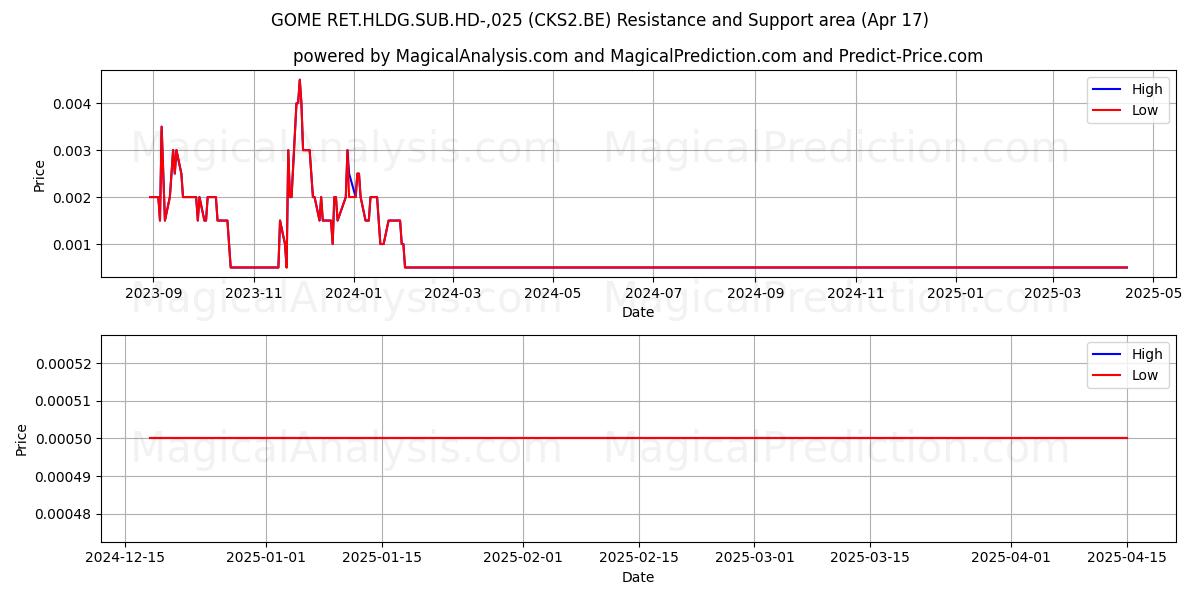Click the 2024-03 date tick label
This screenshot has height=600, width=1200.
tap(453, 294)
